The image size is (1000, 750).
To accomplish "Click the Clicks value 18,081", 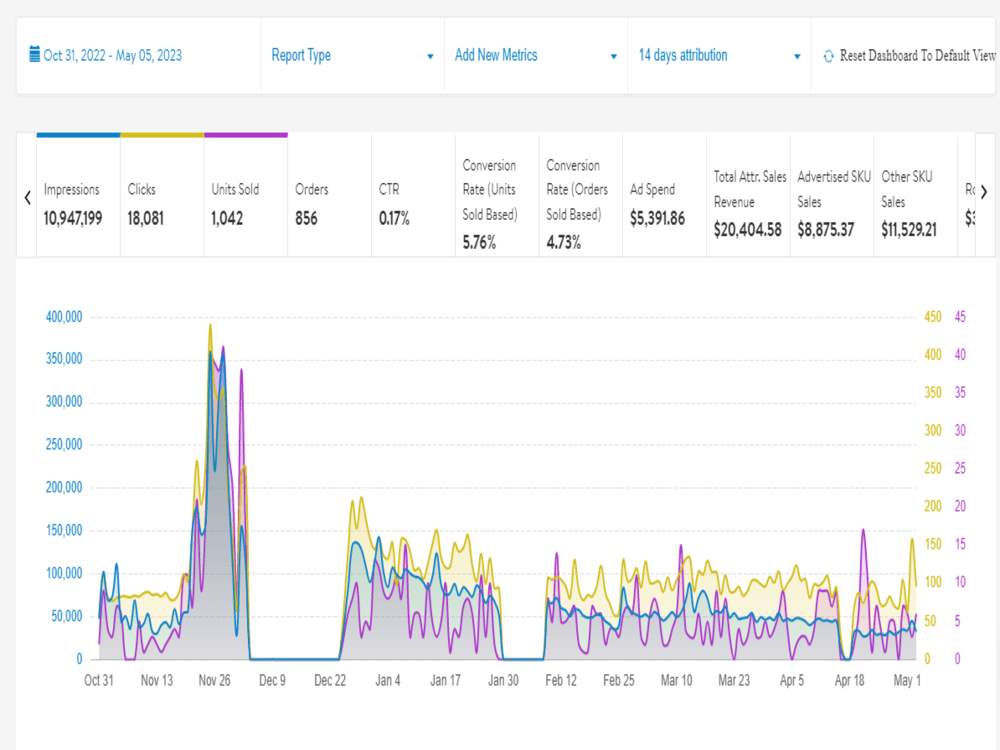I will pyautogui.click(x=145, y=219).
